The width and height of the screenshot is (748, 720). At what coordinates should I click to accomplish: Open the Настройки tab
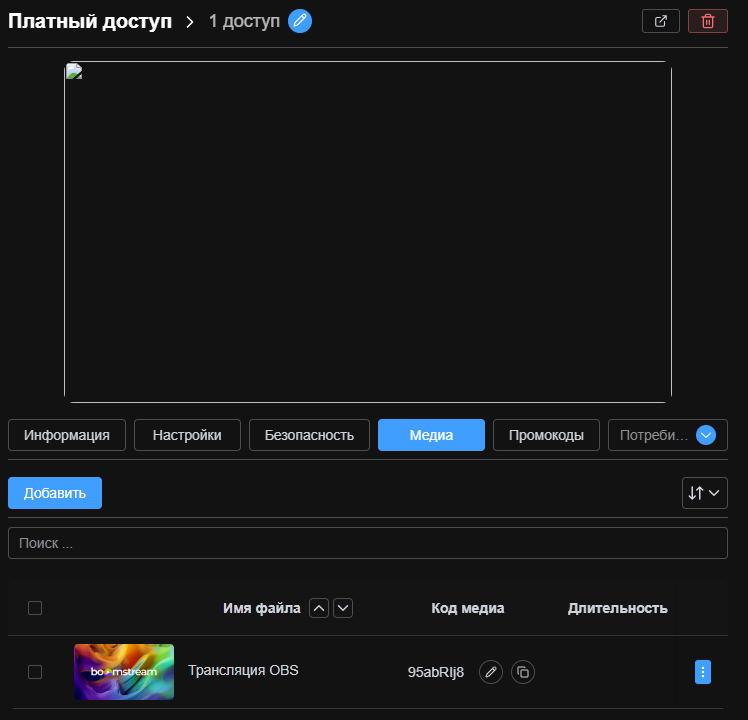187,435
